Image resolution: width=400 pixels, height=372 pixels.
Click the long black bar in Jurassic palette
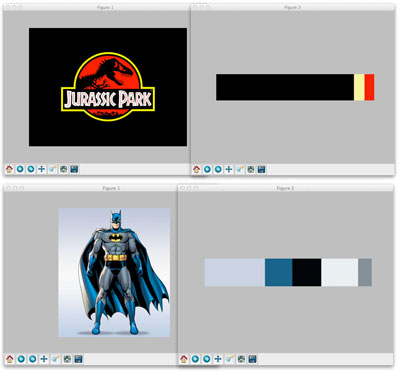click(x=285, y=87)
